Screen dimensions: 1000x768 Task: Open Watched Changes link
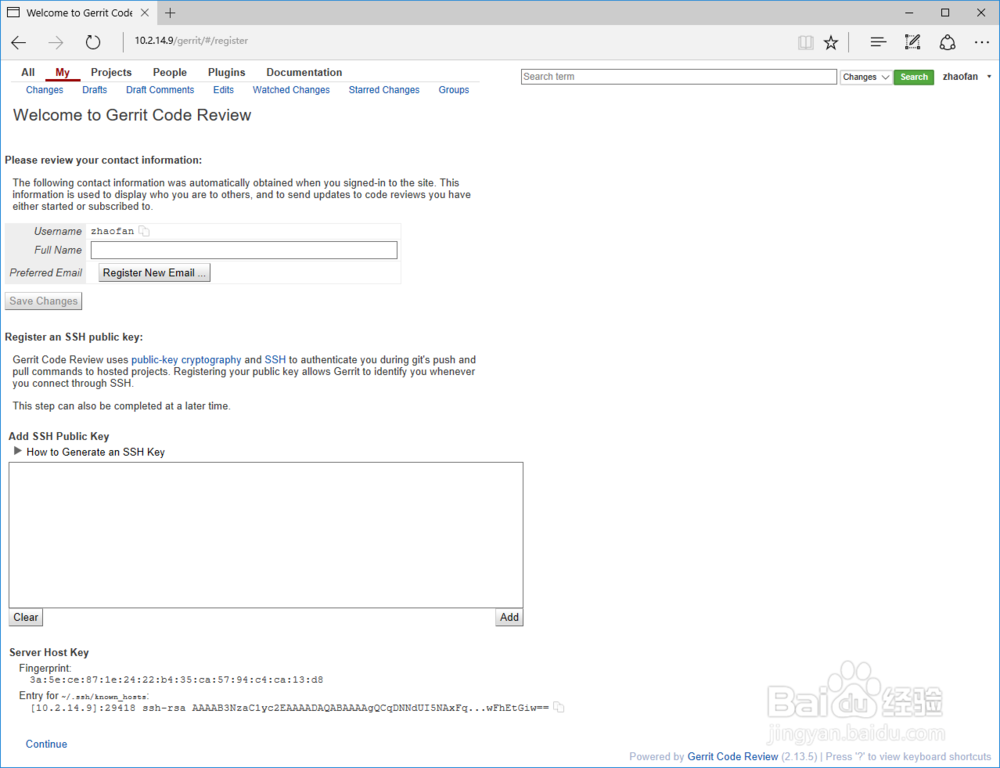coord(291,90)
